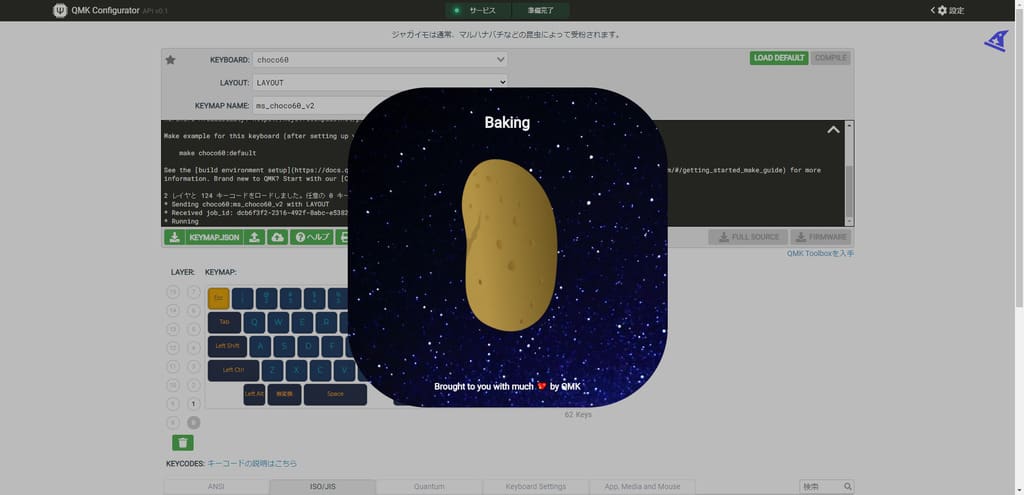Select layer 1 radio button
The image size is (1024, 495).
click(194, 404)
